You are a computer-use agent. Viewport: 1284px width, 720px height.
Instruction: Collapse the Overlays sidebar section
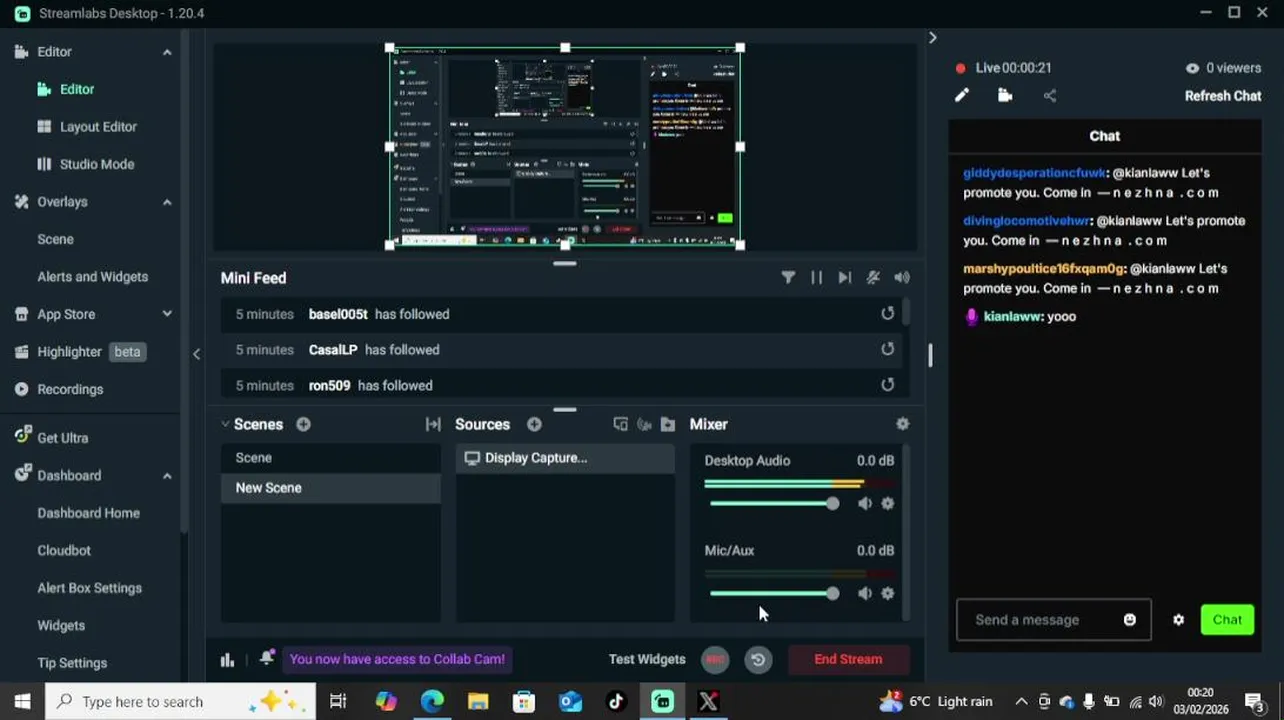pyautogui.click(x=167, y=202)
